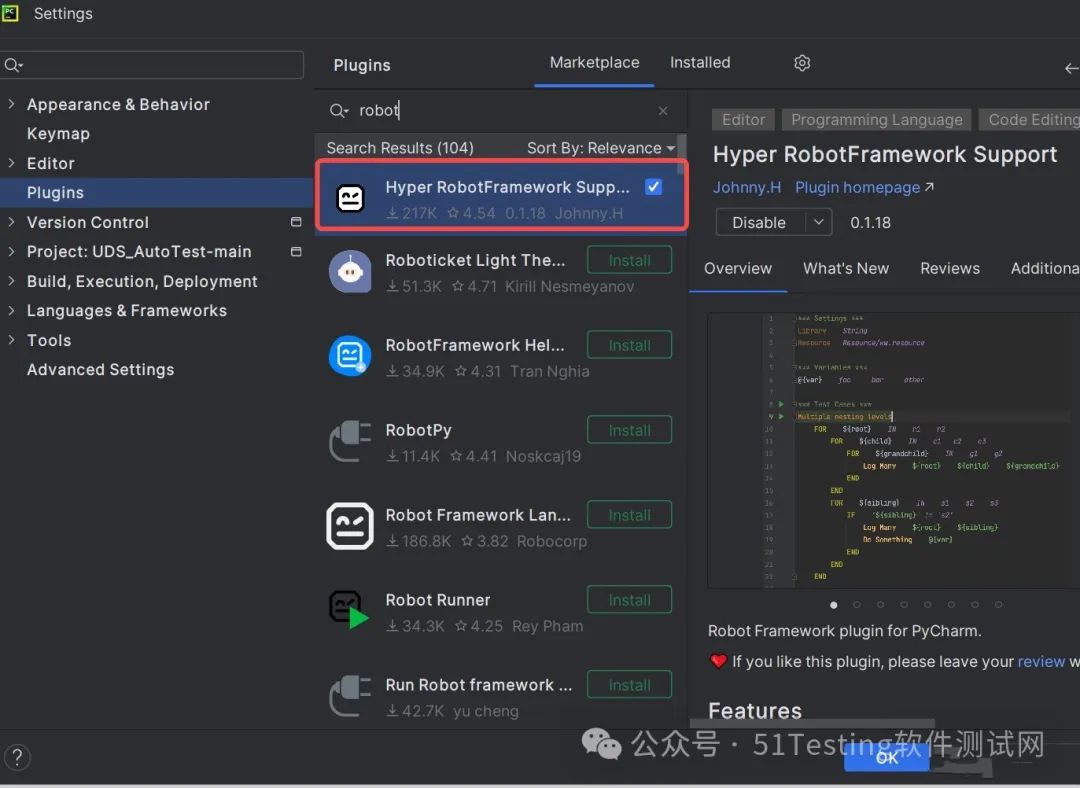Open the Plugin homepage link
The image size is (1080, 788).
point(864,187)
